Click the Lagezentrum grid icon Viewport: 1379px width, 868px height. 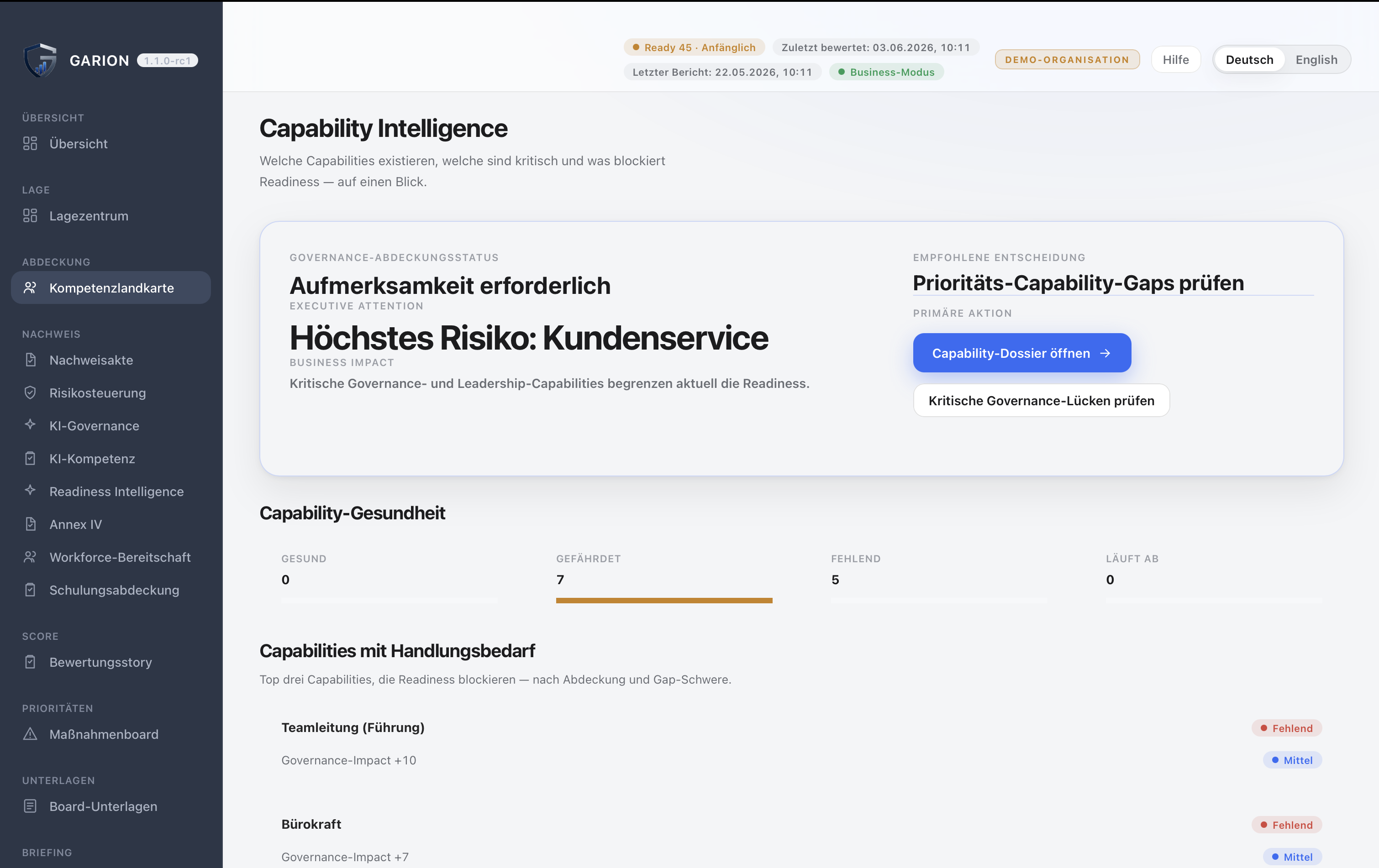pyautogui.click(x=30, y=216)
